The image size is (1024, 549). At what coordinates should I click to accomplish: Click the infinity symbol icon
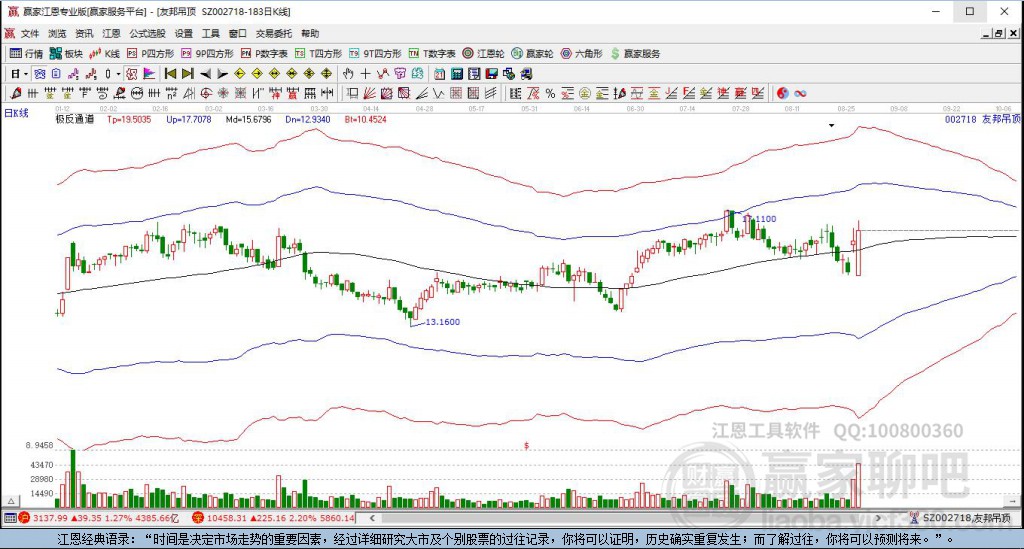[x=800, y=93]
